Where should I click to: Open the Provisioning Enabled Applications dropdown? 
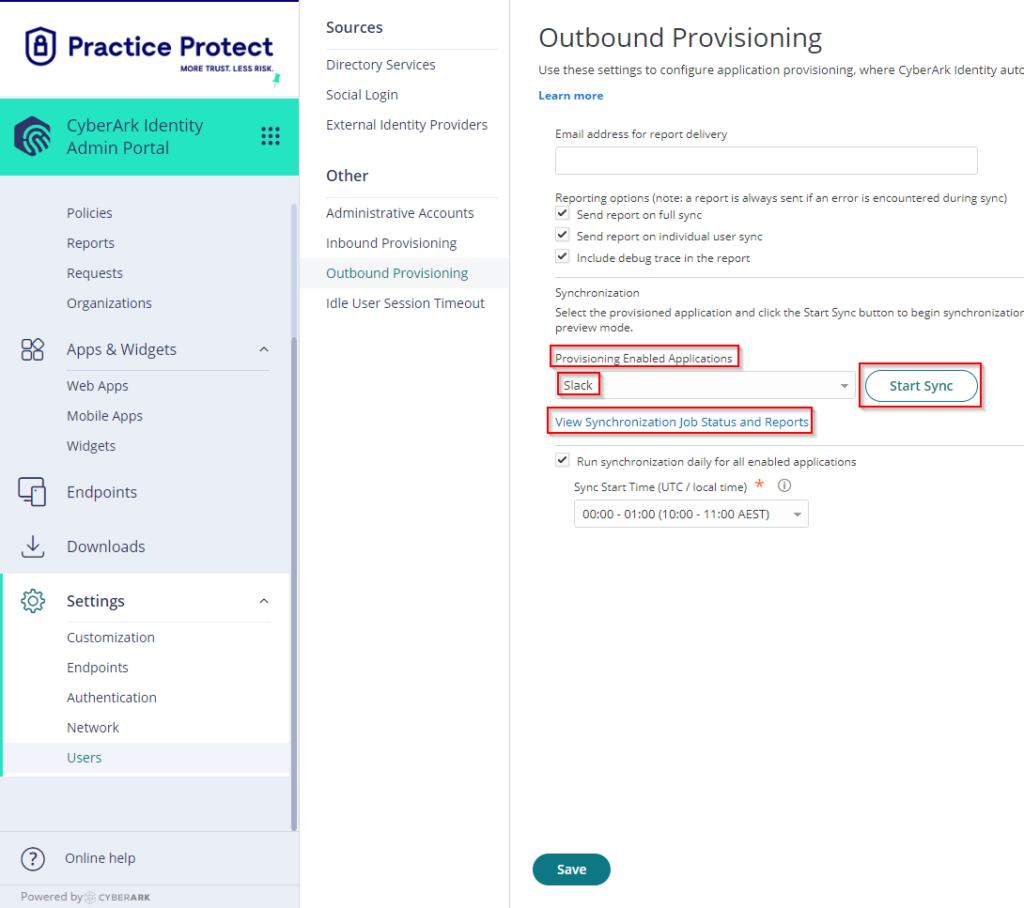tap(705, 385)
